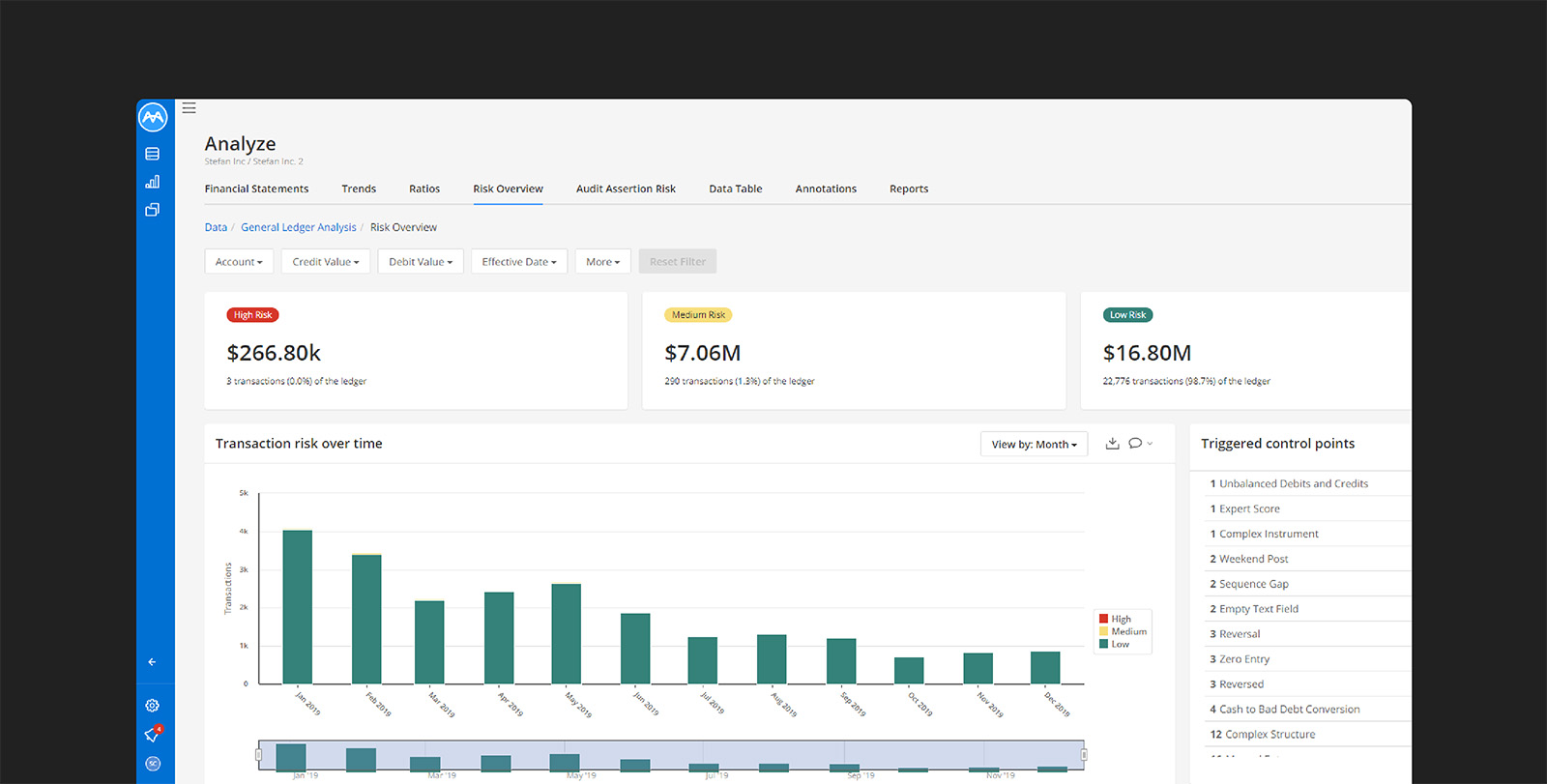Screen dimensions: 1547x784
Task: Click the Medium yellow legend swatch
Action: coord(1104,631)
